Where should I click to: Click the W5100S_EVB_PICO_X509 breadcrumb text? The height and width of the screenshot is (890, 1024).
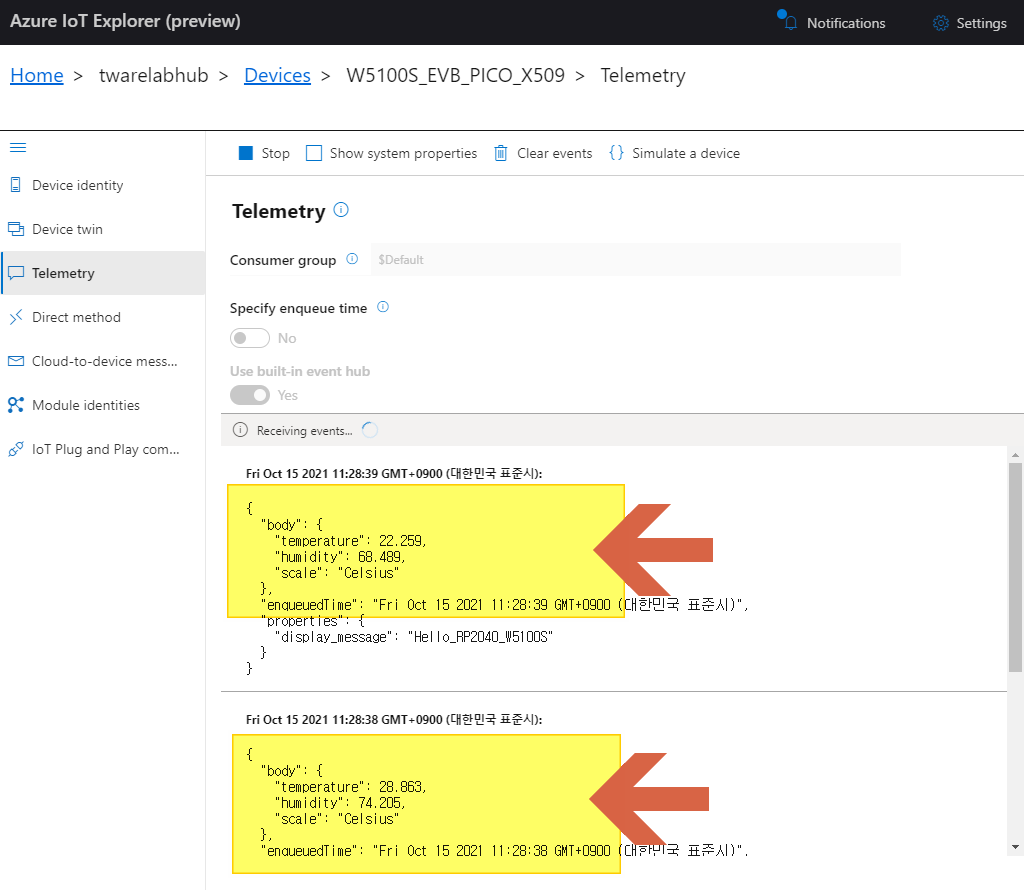455,75
